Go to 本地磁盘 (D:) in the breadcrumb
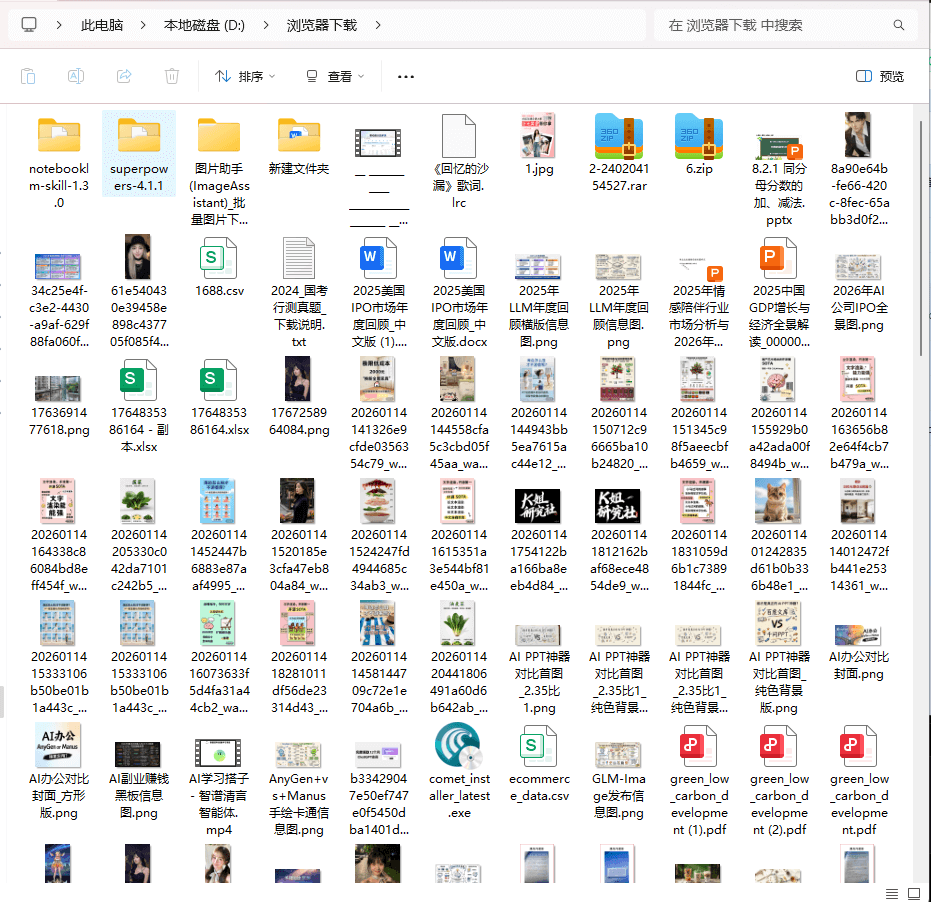 tap(204, 25)
